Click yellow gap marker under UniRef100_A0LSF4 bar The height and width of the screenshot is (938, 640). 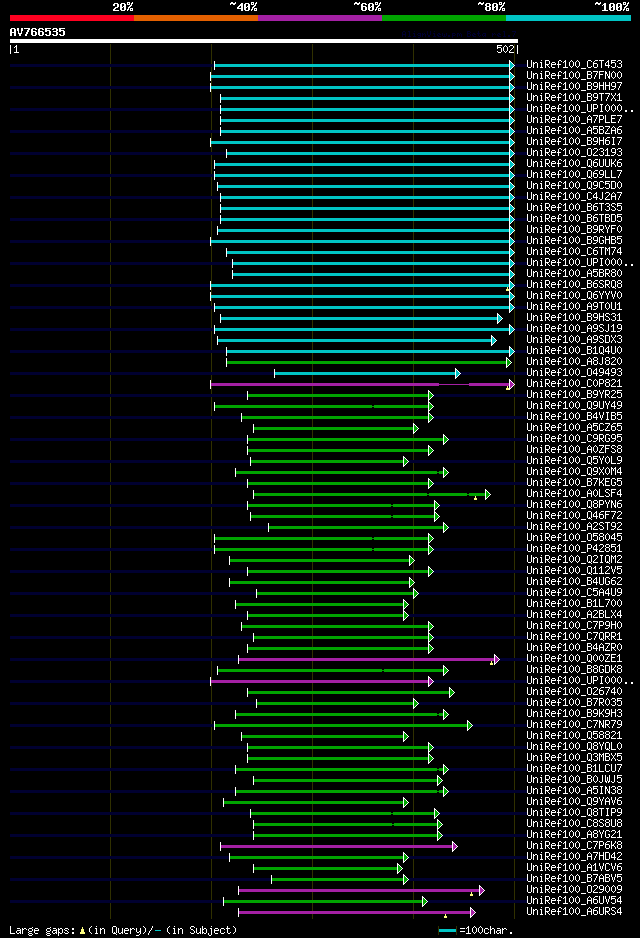(x=476, y=498)
